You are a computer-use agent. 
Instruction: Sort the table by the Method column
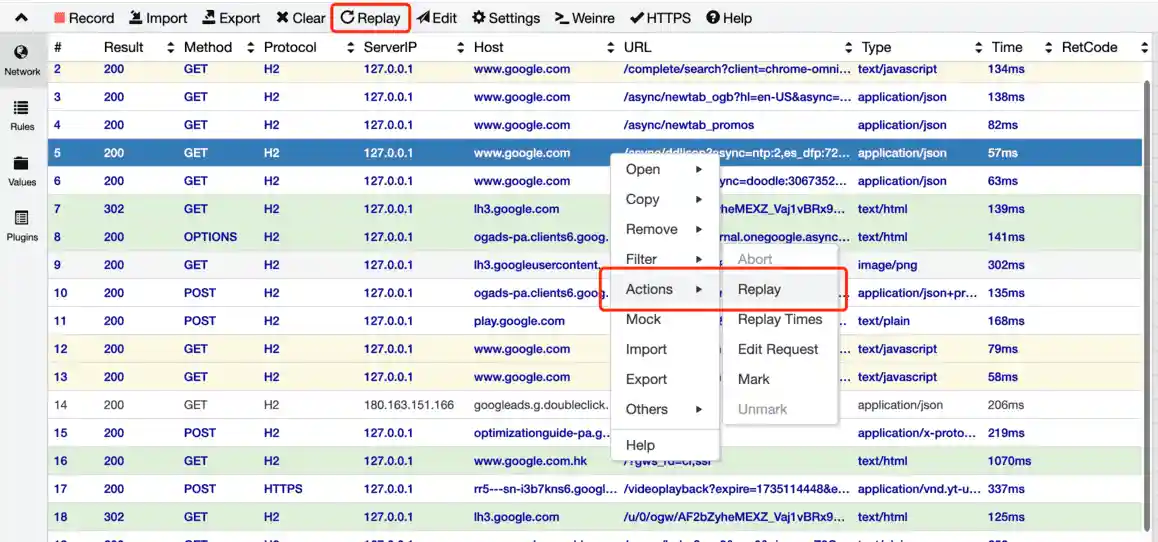(x=207, y=47)
